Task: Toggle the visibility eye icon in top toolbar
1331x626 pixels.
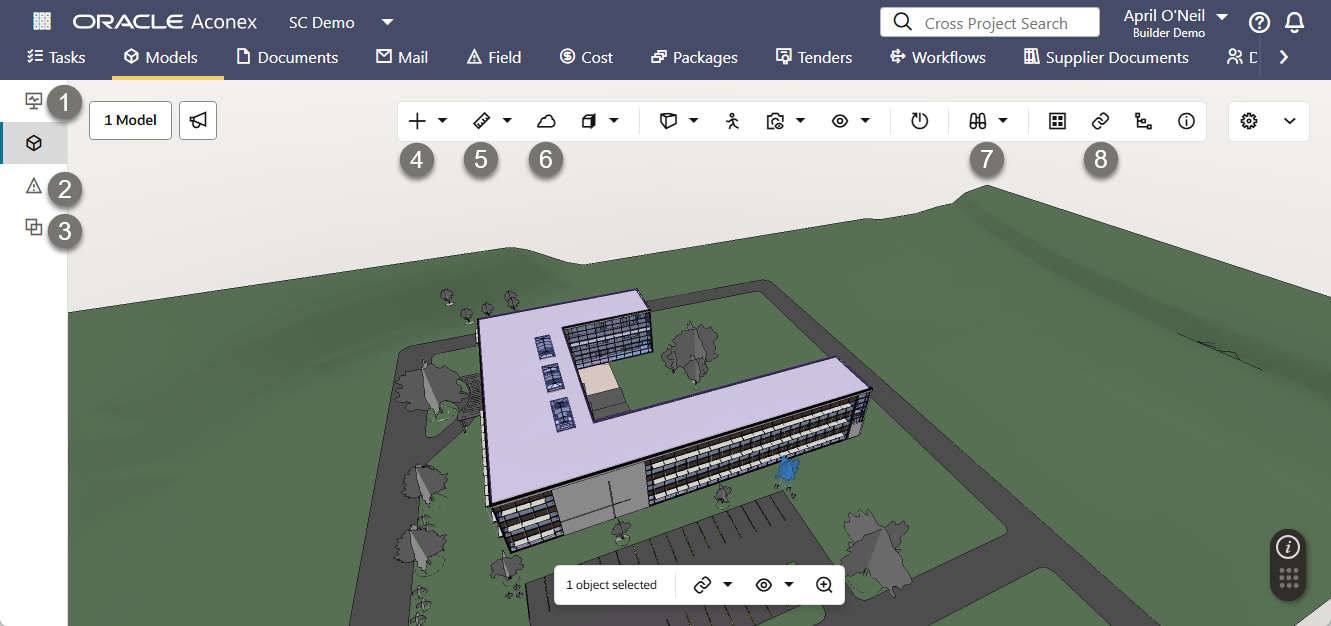Action: pyautogui.click(x=840, y=121)
